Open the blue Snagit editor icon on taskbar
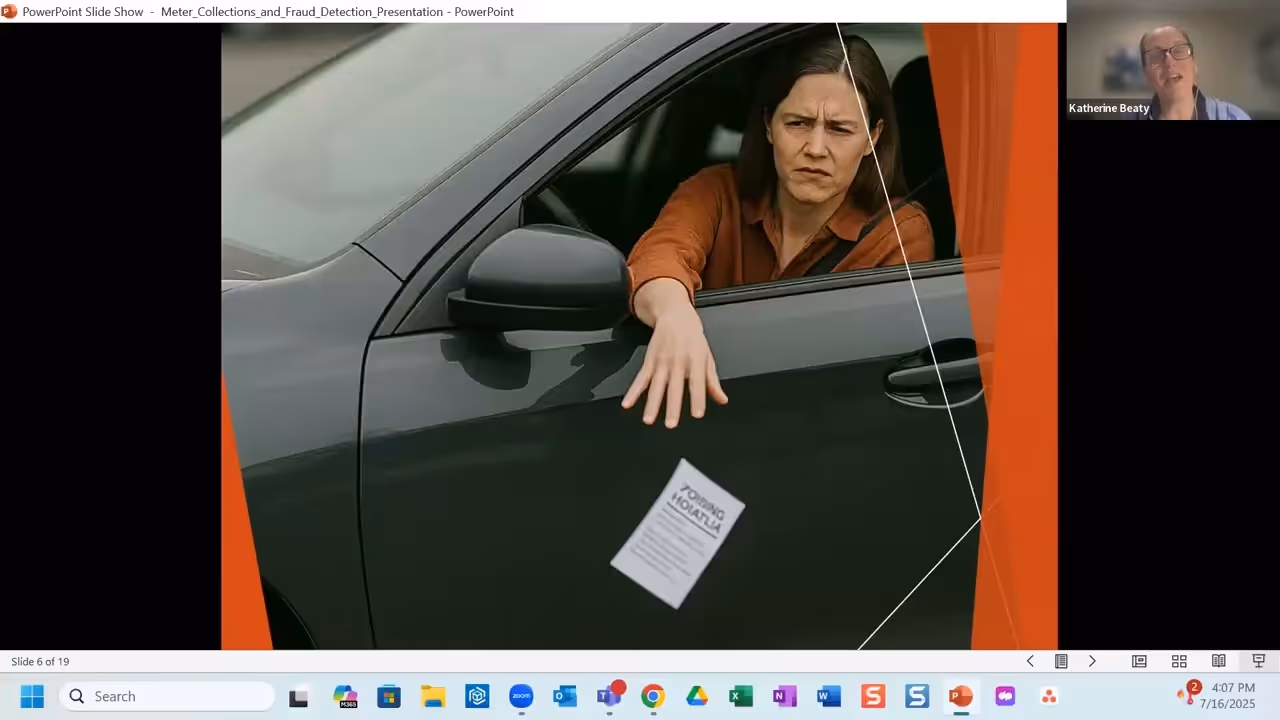 [x=917, y=696]
